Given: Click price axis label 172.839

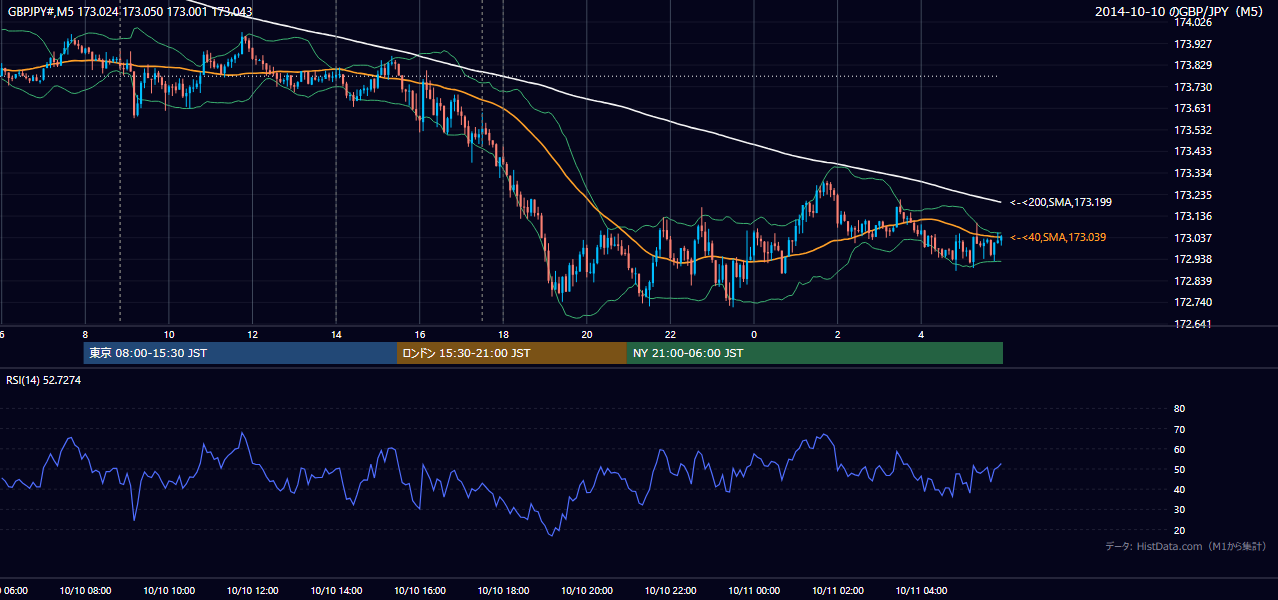Looking at the screenshot, I should tap(1193, 281).
